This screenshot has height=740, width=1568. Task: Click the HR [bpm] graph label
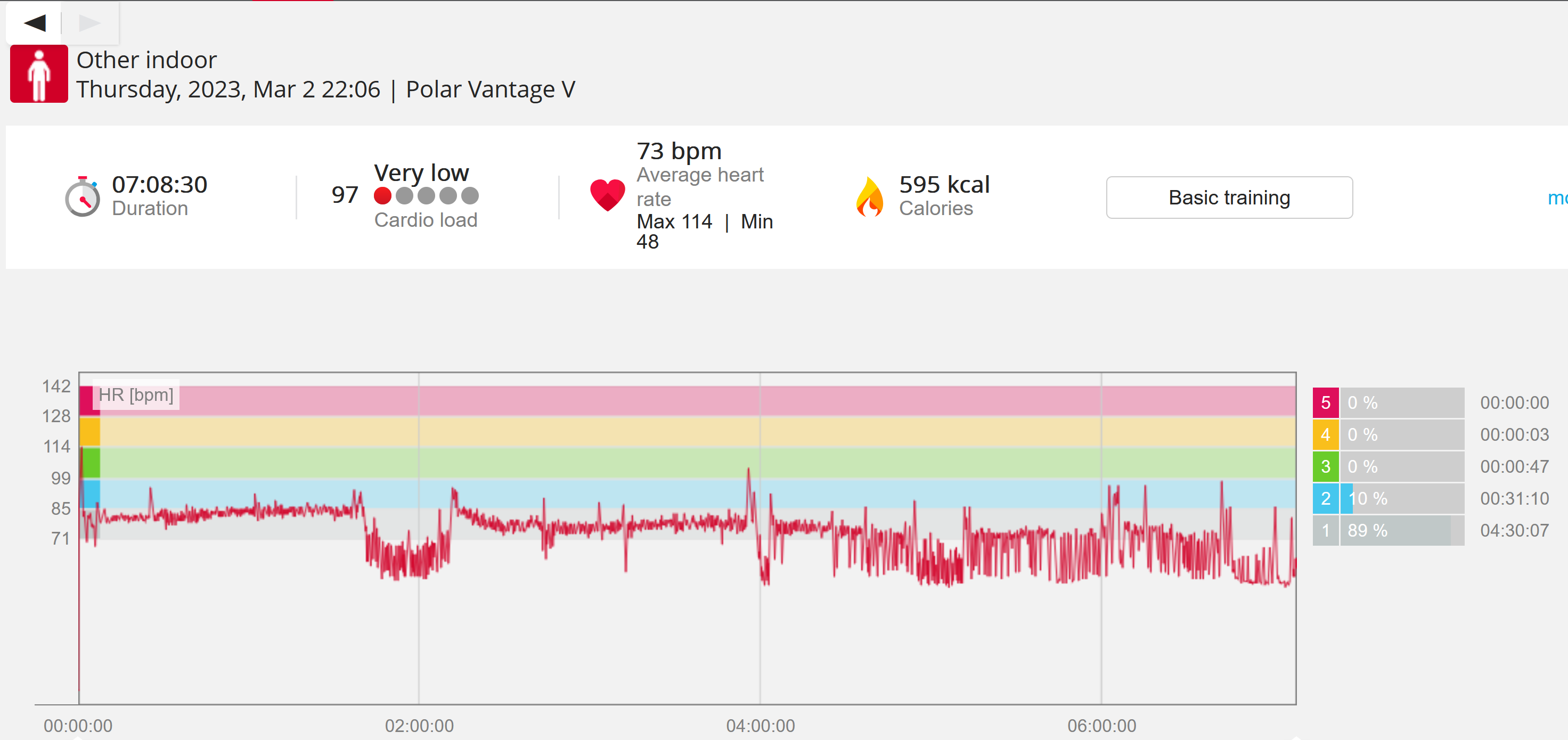pos(136,395)
